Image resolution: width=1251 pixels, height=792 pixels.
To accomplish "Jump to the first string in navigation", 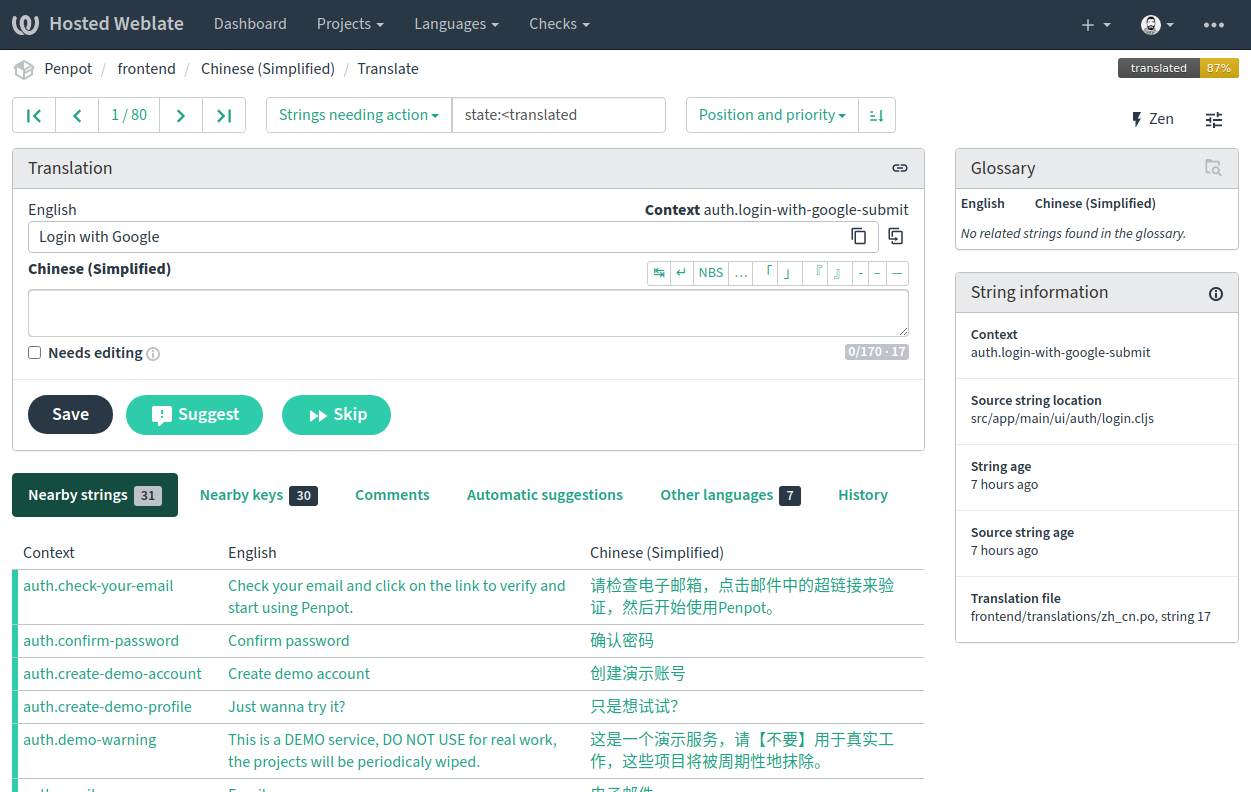I will coord(34,115).
